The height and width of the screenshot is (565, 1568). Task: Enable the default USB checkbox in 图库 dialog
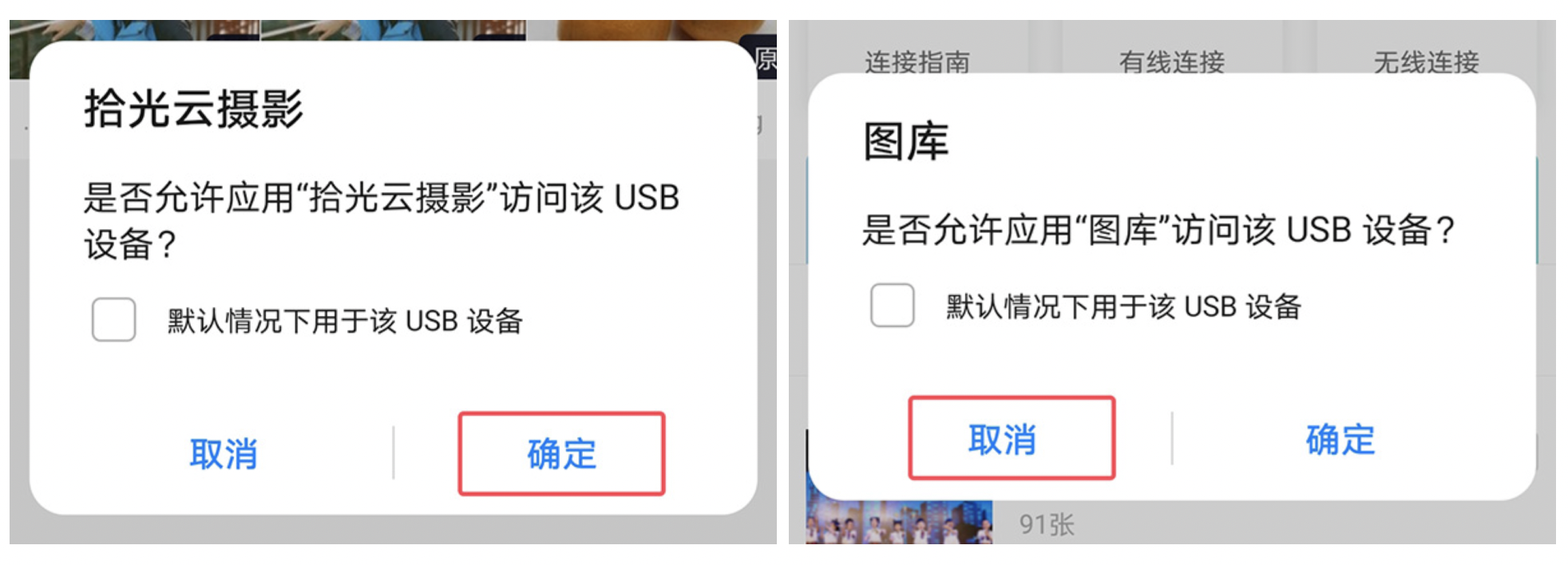tap(893, 305)
